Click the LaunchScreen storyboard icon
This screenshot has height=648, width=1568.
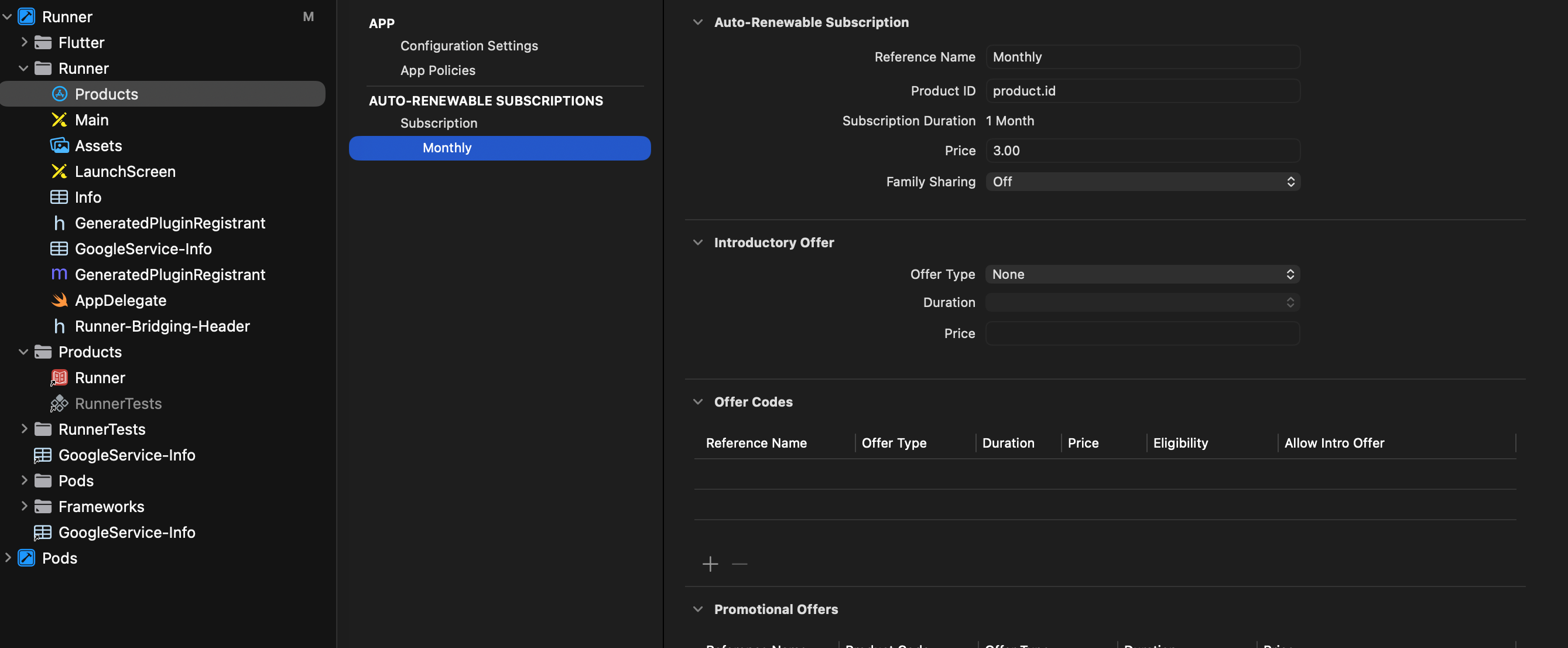(59, 171)
